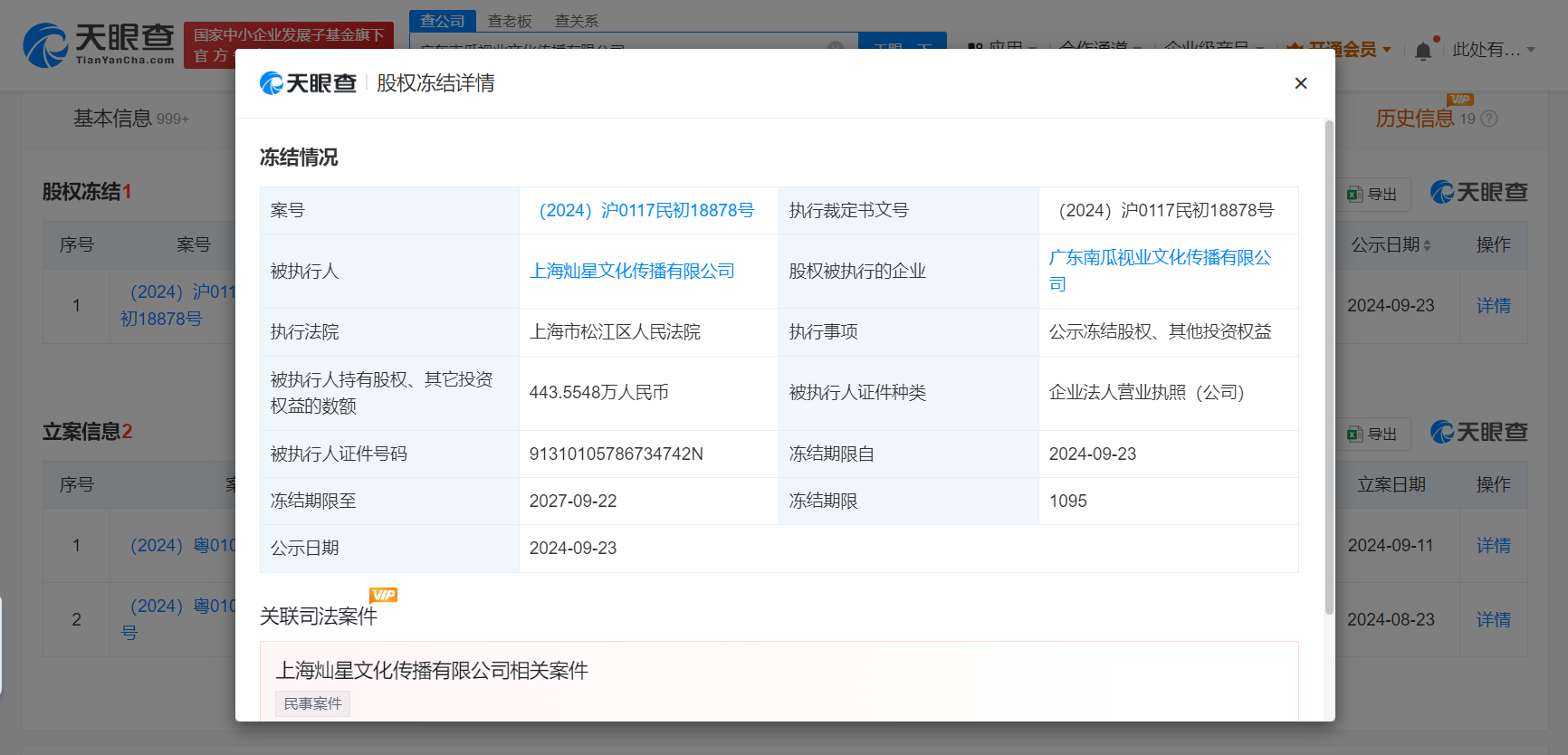Expand the 此处有… user account menu
The height and width of the screenshot is (755, 1568).
[x=1494, y=50]
